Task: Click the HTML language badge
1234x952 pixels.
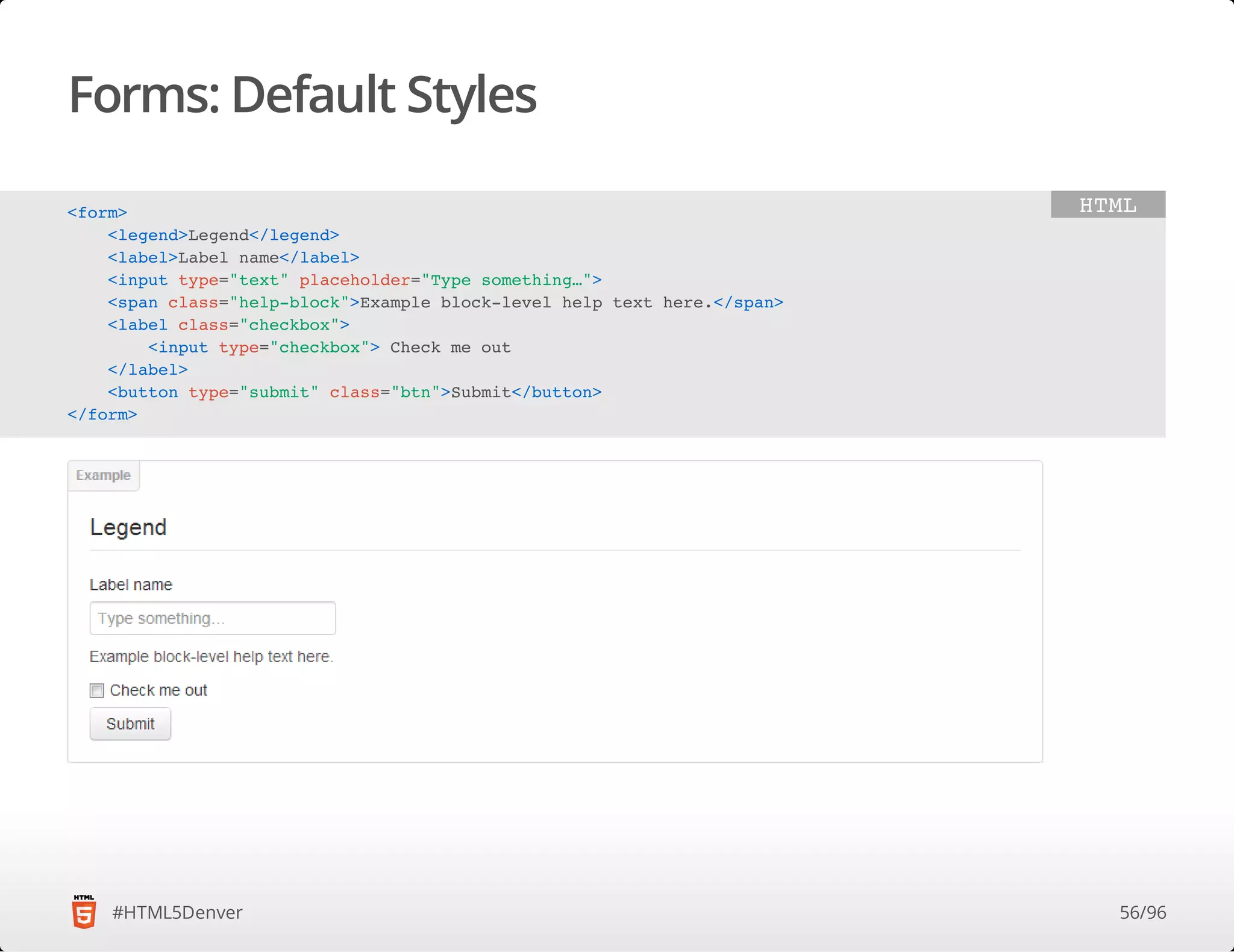Action: tap(1108, 205)
